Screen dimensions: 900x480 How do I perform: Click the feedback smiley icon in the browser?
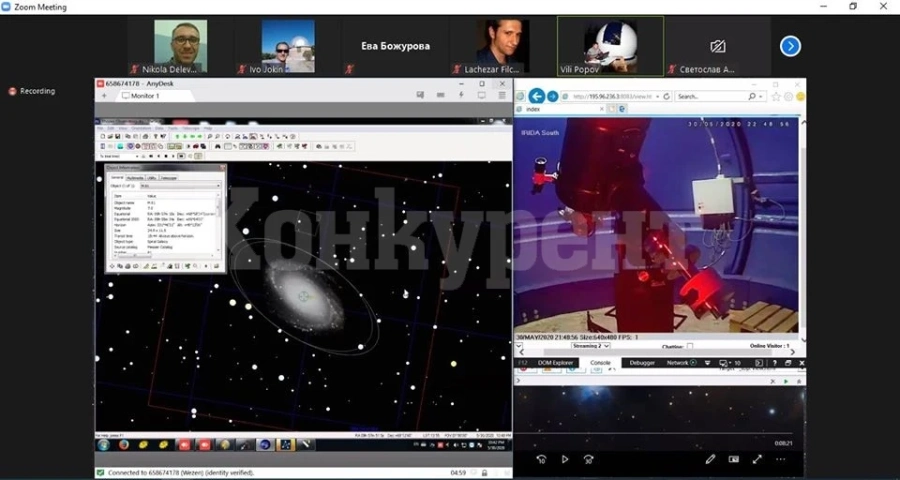click(800, 96)
